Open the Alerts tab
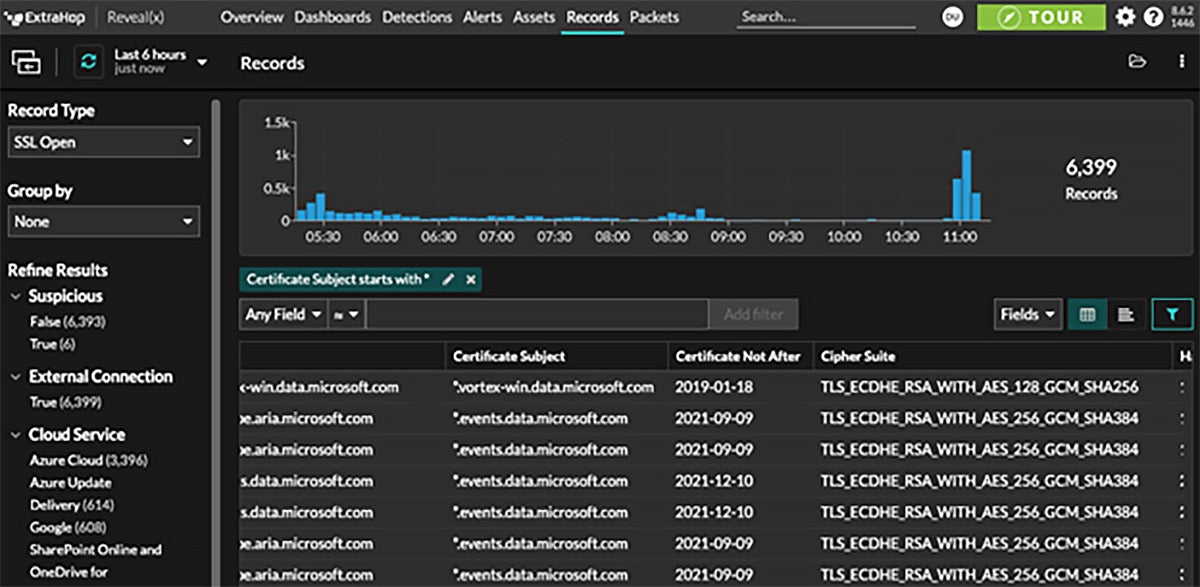This screenshot has height=587, width=1200. pos(483,17)
